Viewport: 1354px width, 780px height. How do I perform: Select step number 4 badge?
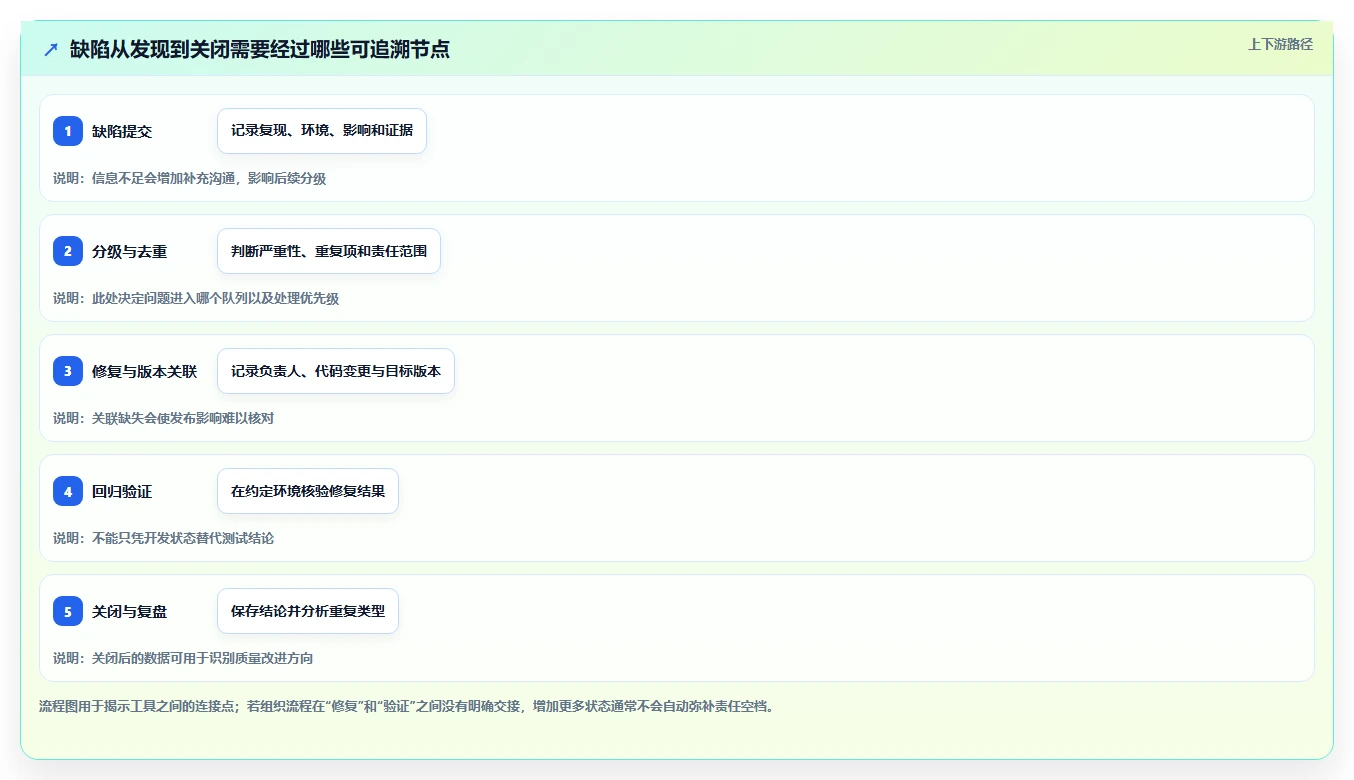[68, 491]
